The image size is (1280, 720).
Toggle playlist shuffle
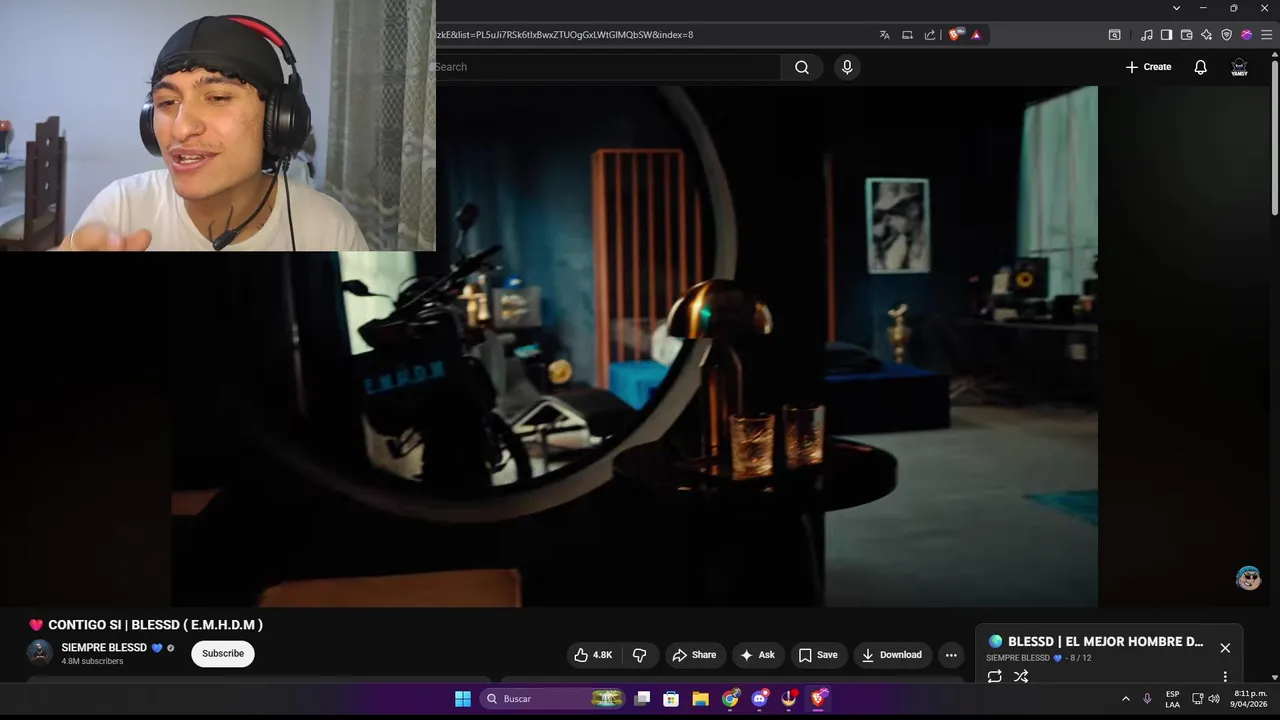click(x=1021, y=677)
